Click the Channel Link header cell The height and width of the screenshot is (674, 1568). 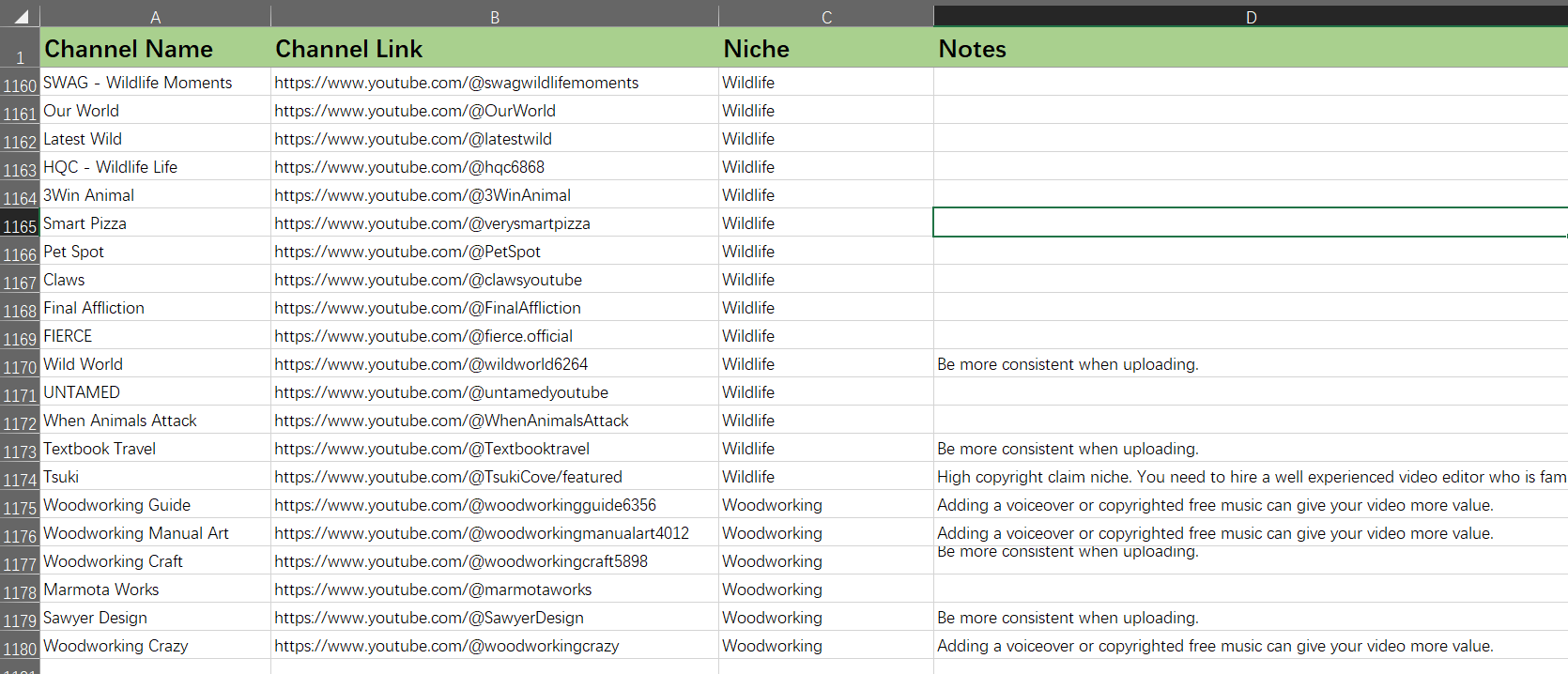click(495, 47)
